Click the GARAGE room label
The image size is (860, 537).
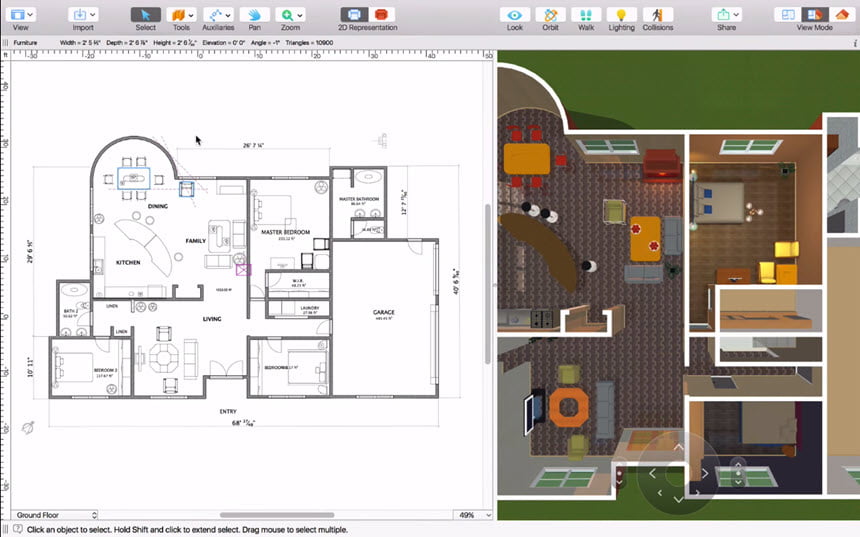pyautogui.click(x=383, y=312)
